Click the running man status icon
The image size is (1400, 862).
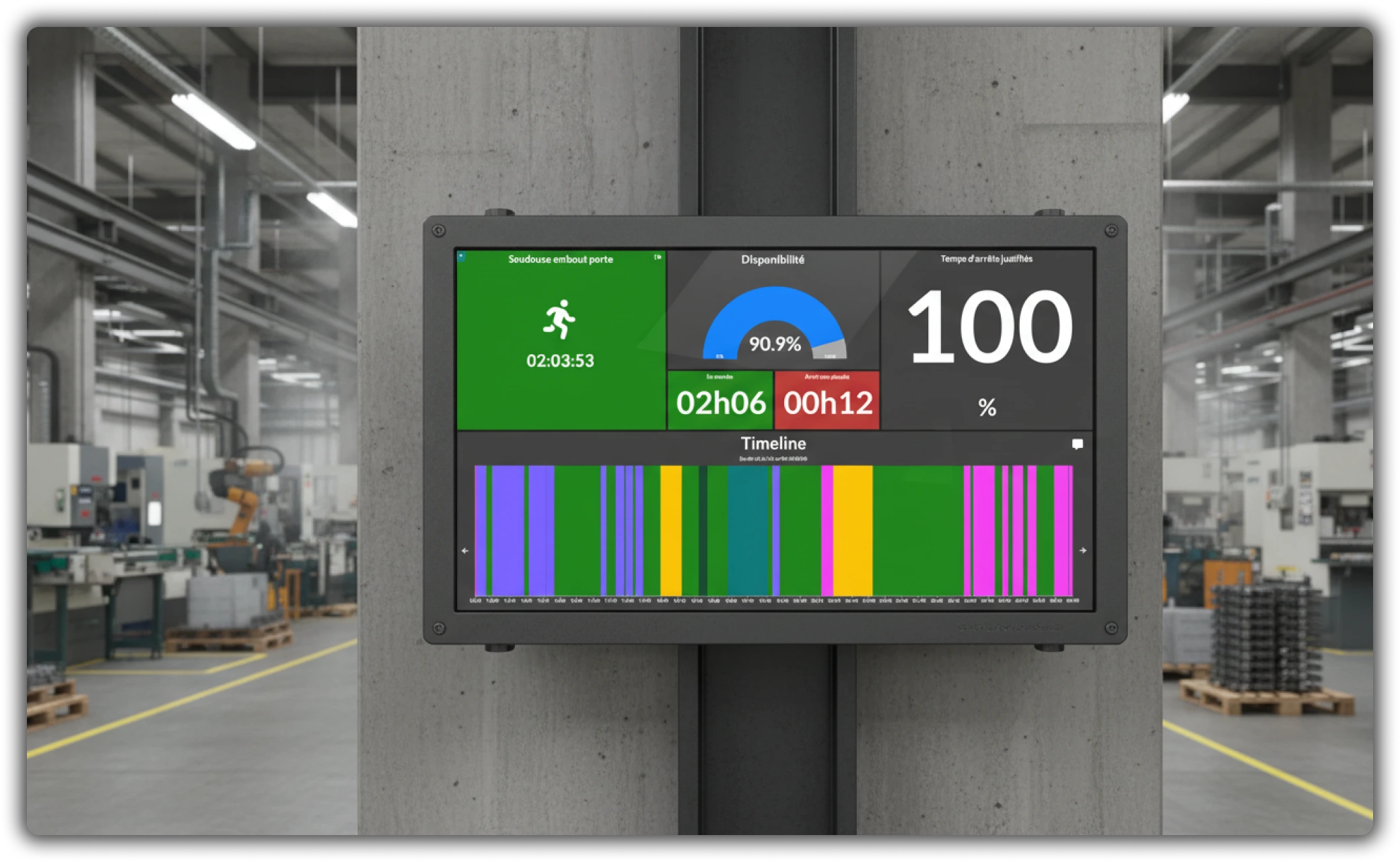click(x=559, y=319)
